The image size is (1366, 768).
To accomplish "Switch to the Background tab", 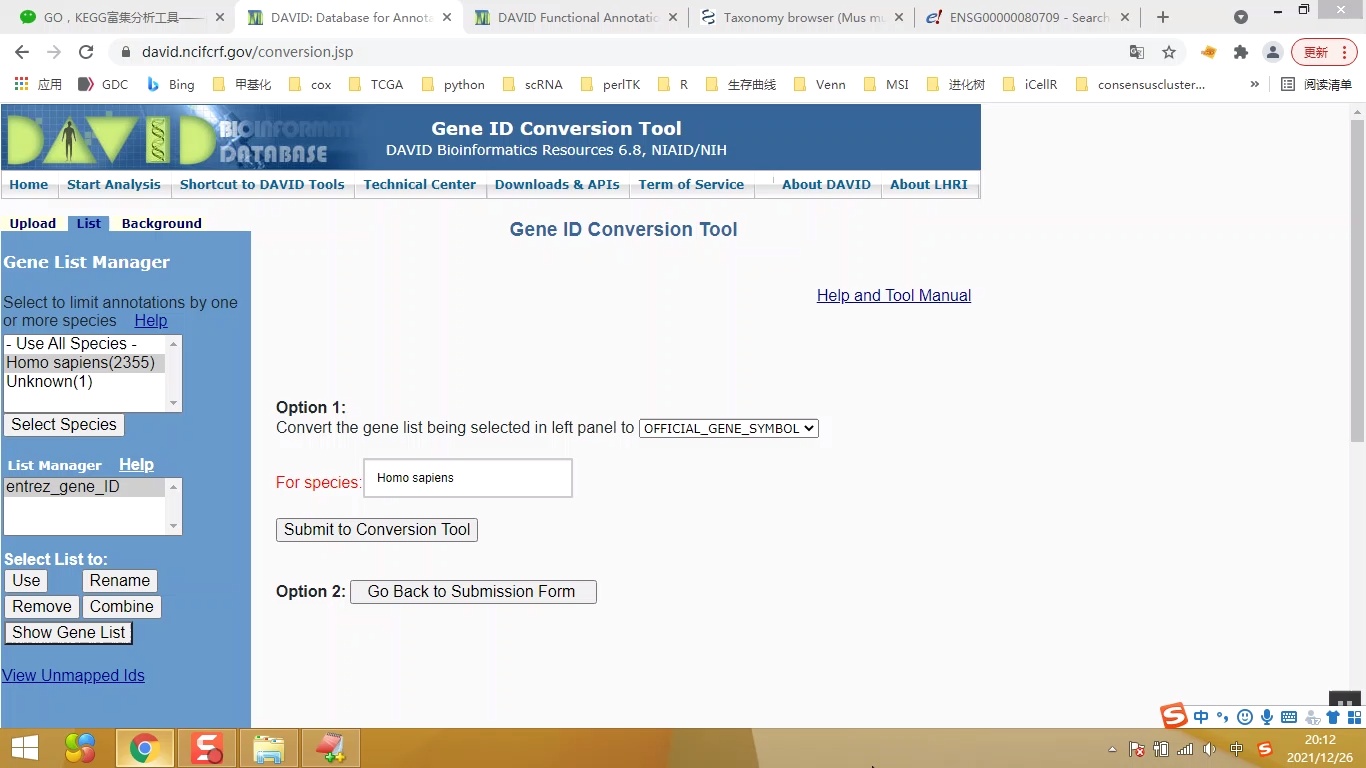I will [161, 223].
